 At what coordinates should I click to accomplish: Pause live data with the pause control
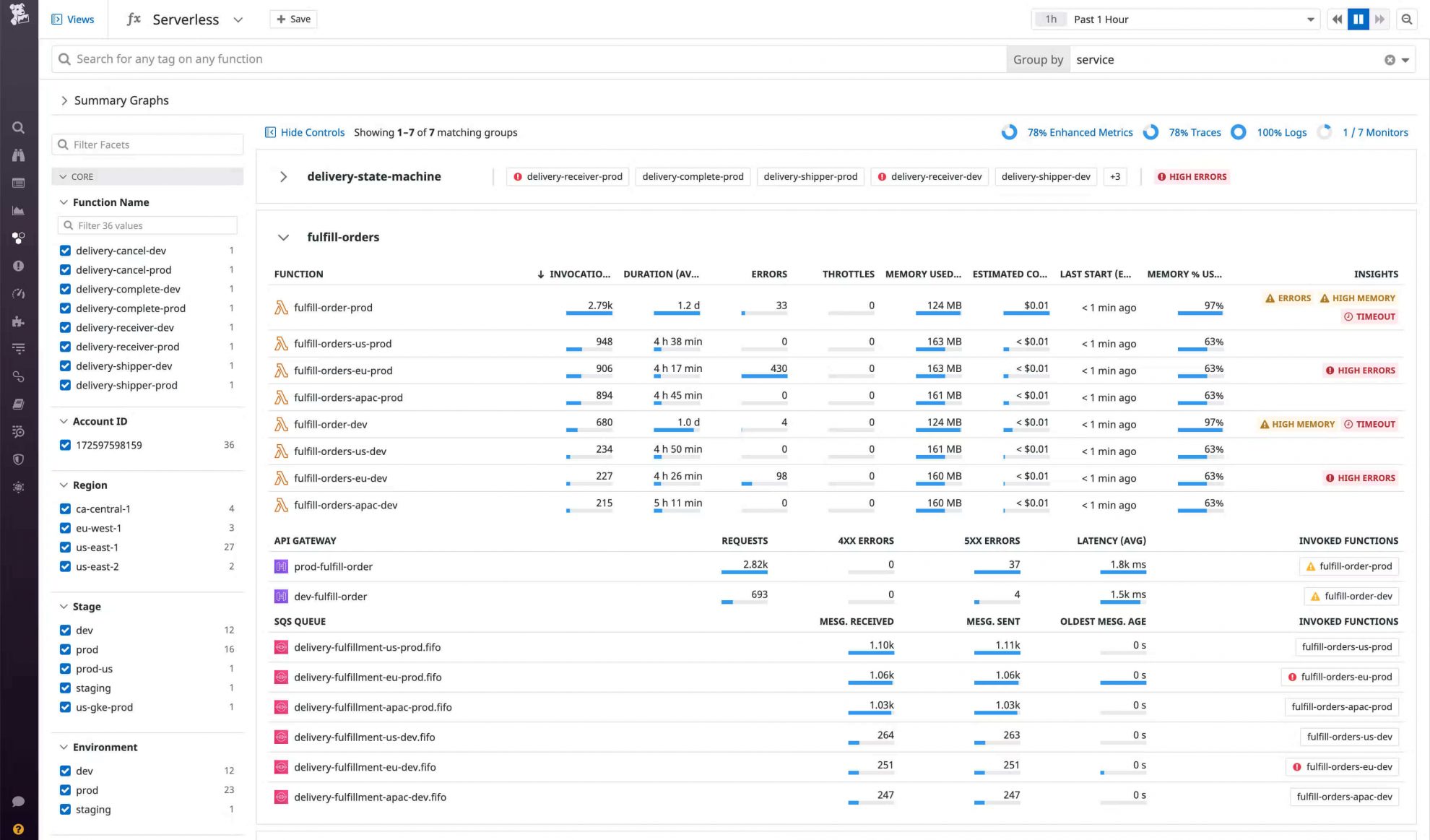coord(1358,19)
